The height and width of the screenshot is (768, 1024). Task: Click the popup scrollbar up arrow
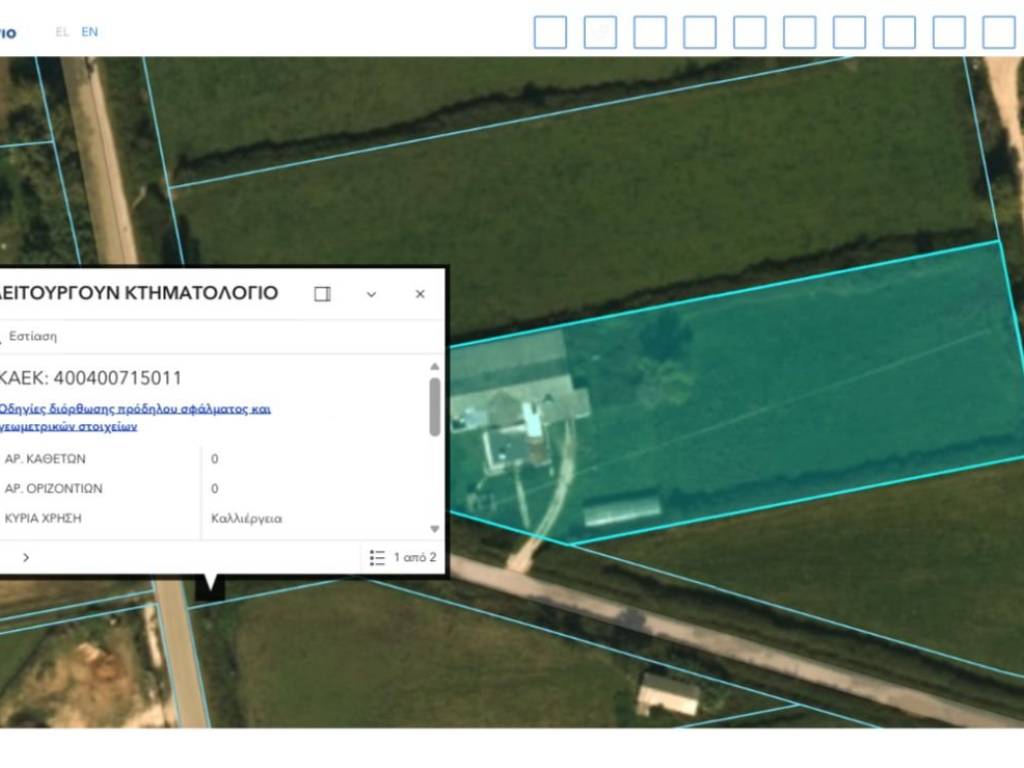coord(435,367)
